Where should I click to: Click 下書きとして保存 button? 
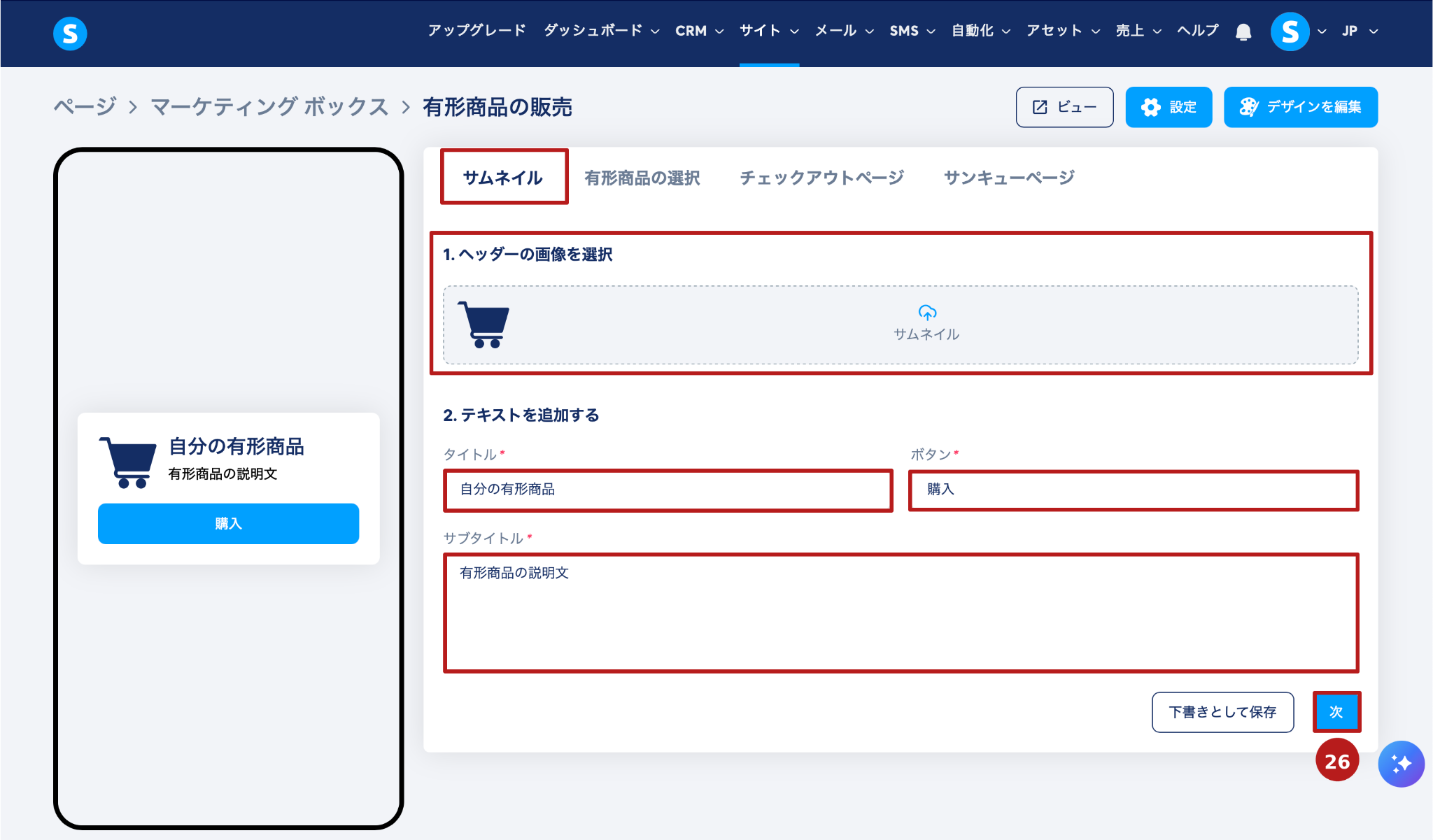(x=1222, y=712)
